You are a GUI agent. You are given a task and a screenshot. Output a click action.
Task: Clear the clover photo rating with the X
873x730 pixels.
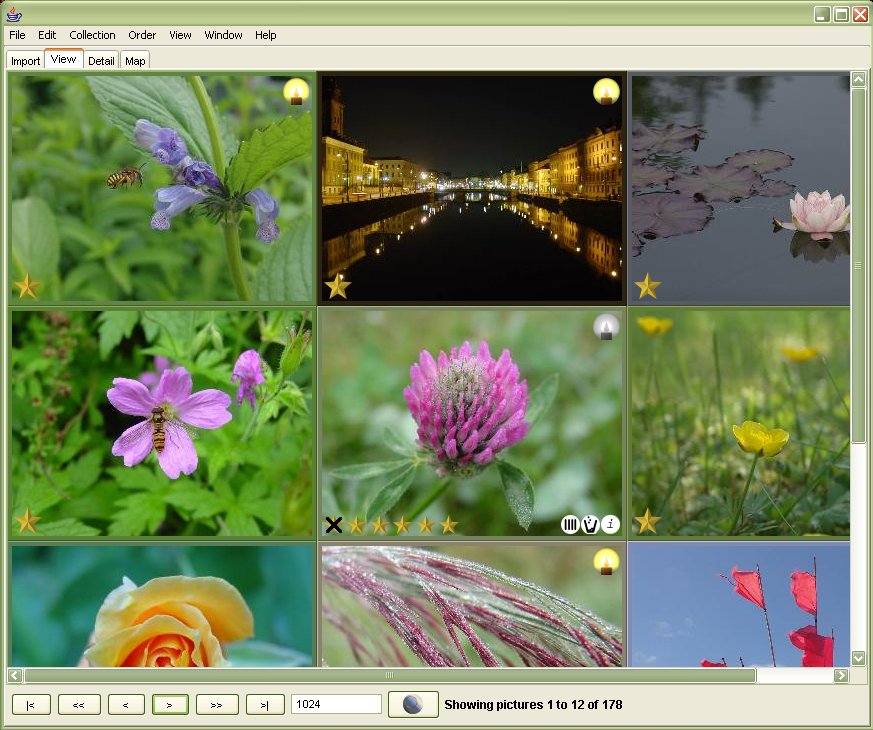[333, 525]
